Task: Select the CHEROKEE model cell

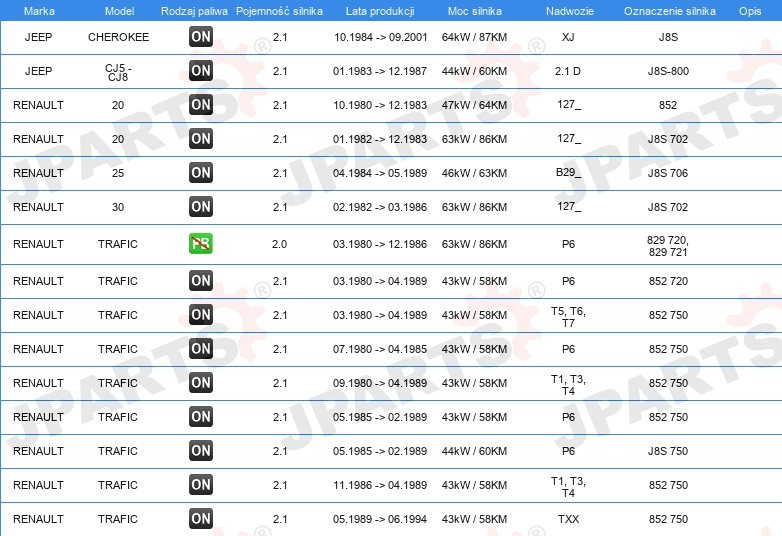Action: click(118, 37)
